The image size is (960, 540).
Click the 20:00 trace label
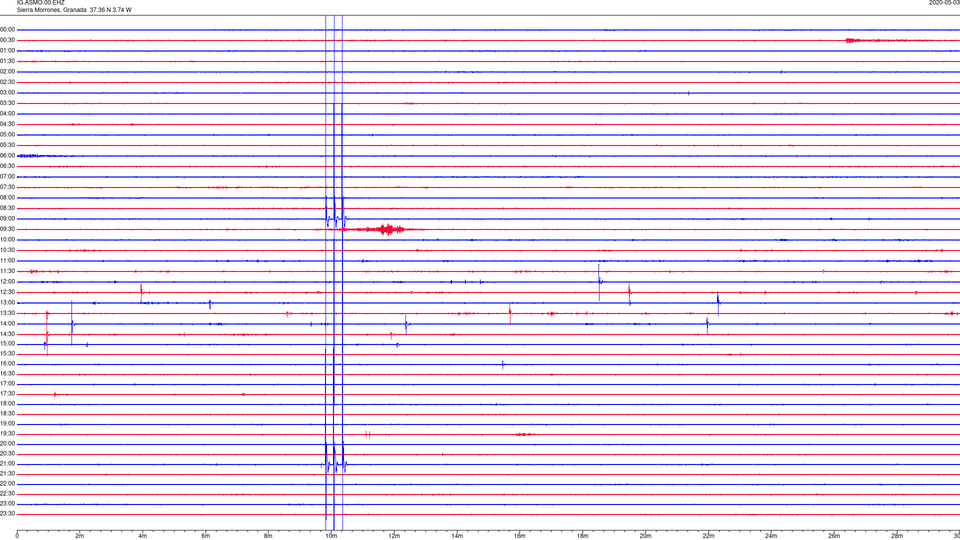[8, 444]
